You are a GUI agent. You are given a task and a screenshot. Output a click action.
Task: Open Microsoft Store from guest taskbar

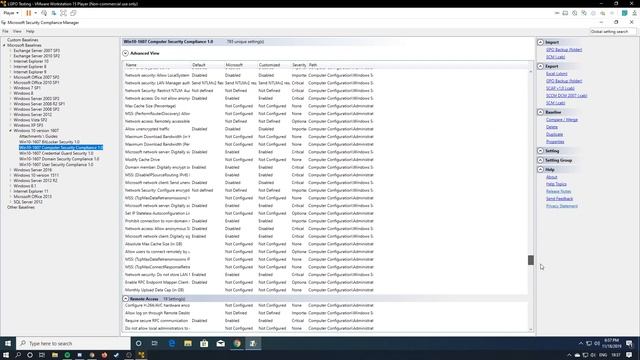[204, 344]
